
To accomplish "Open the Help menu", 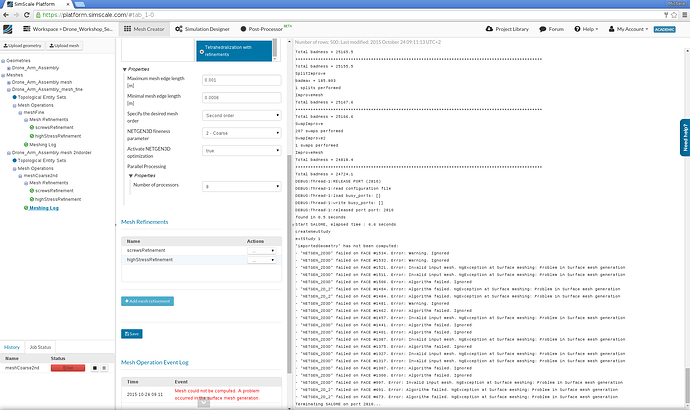I will click(586, 29).
